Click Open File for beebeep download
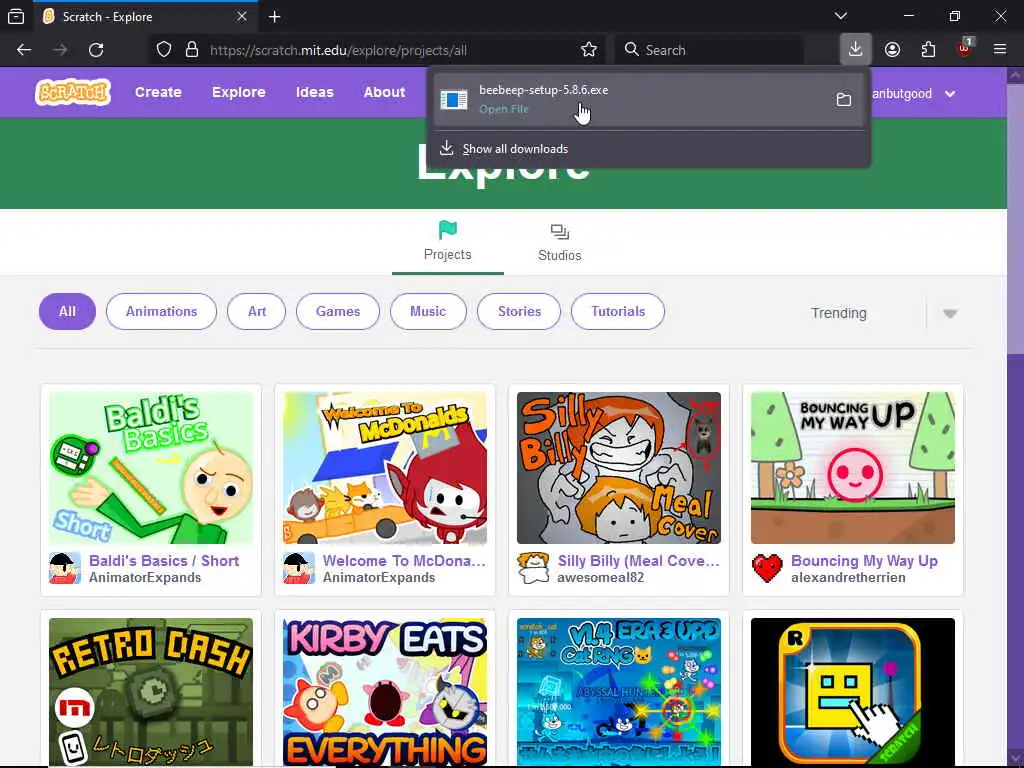Screen dimensions: 1024x768 (504, 109)
